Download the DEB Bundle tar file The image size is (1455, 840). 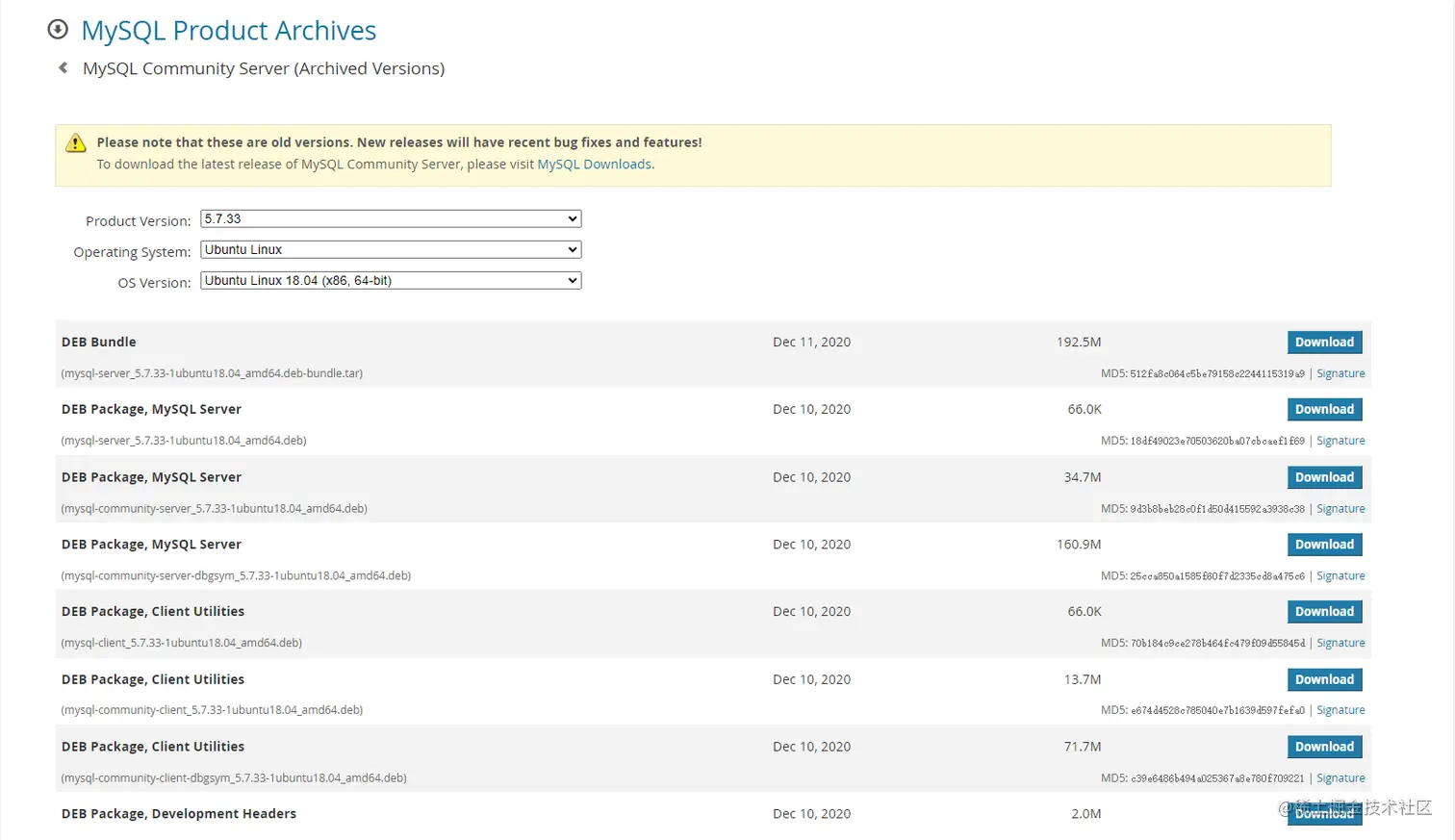pyautogui.click(x=1324, y=343)
